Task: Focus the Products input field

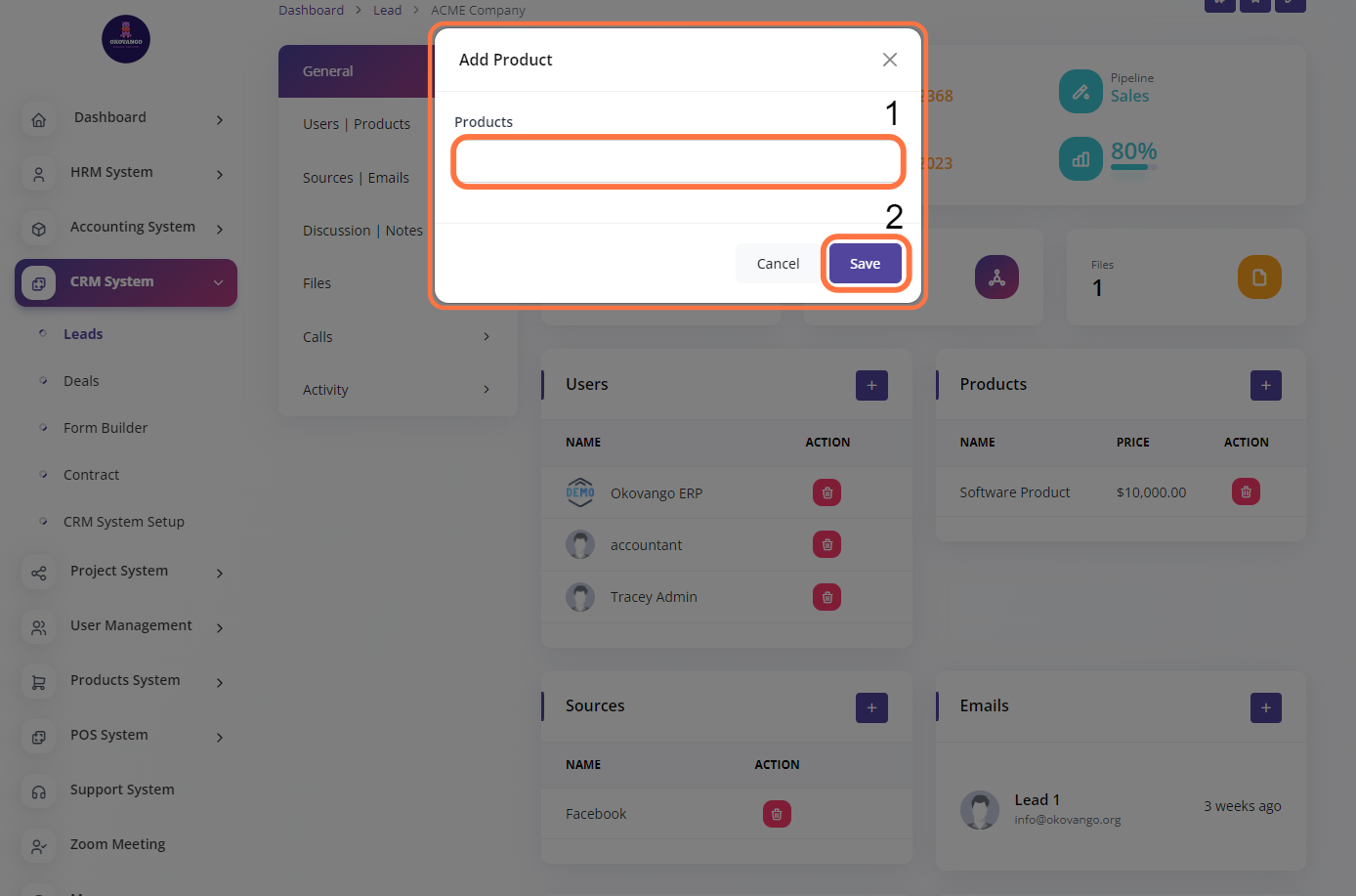Action: [678, 162]
